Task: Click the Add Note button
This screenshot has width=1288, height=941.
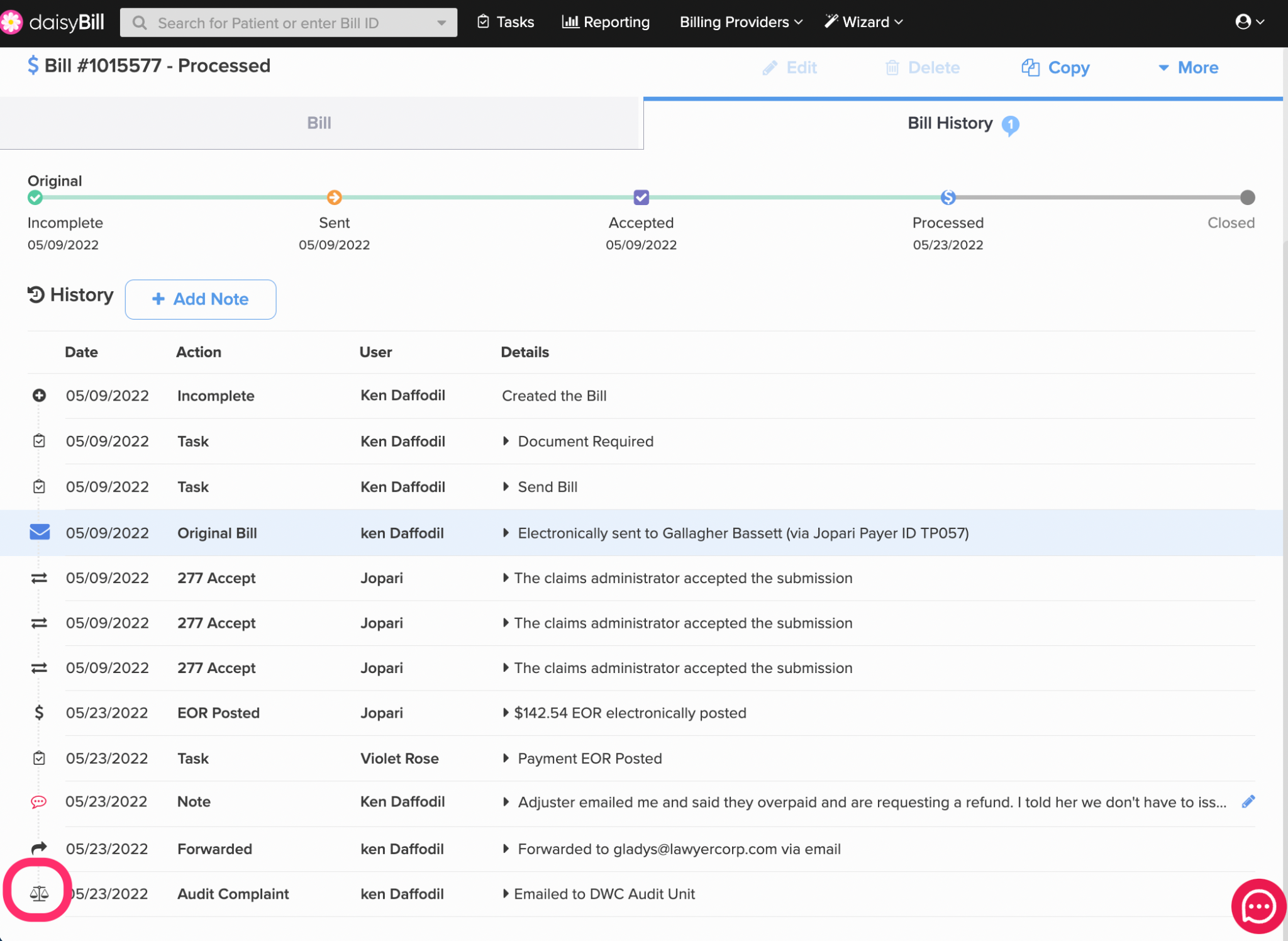Action: (201, 299)
